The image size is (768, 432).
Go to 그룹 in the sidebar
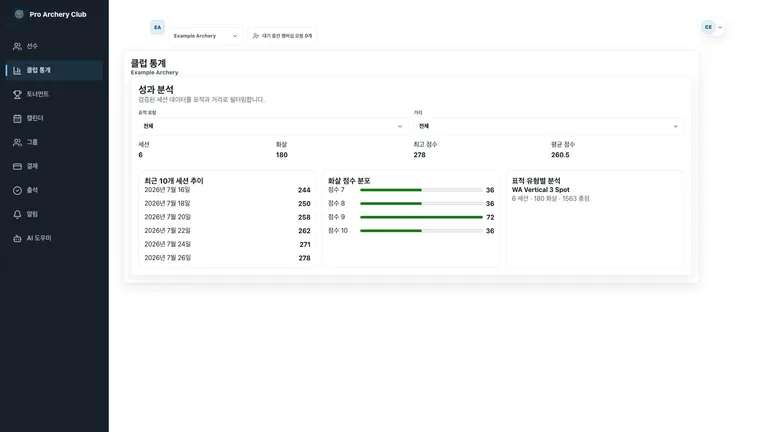coord(54,142)
